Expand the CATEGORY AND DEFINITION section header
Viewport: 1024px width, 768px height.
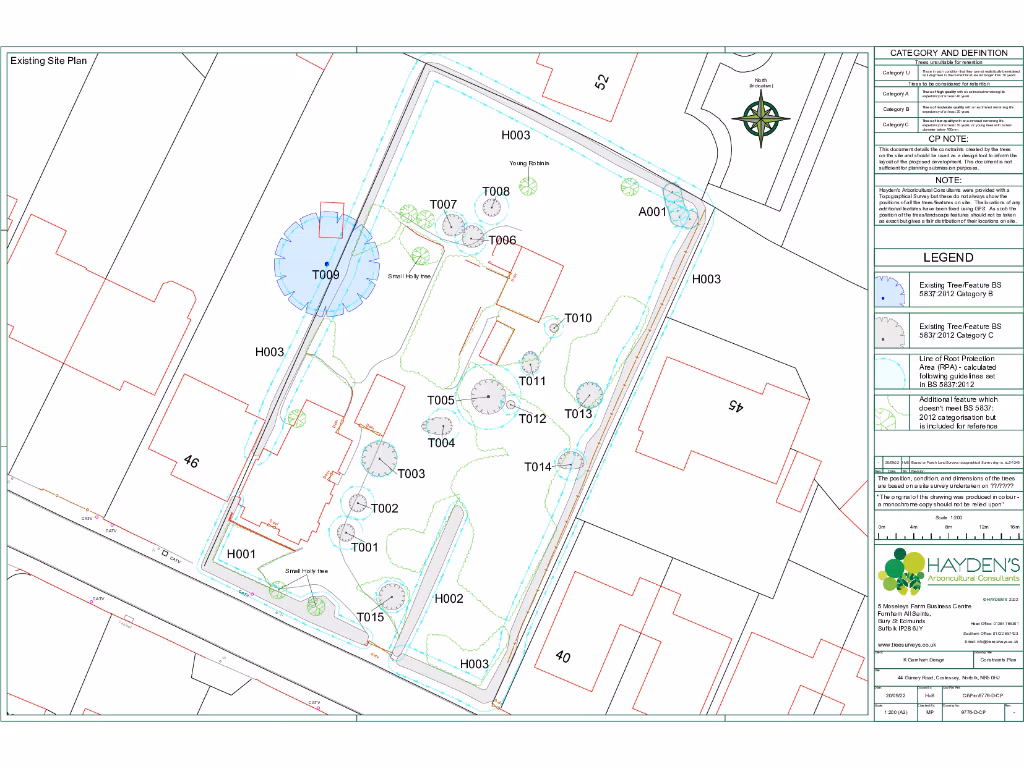(x=948, y=52)
